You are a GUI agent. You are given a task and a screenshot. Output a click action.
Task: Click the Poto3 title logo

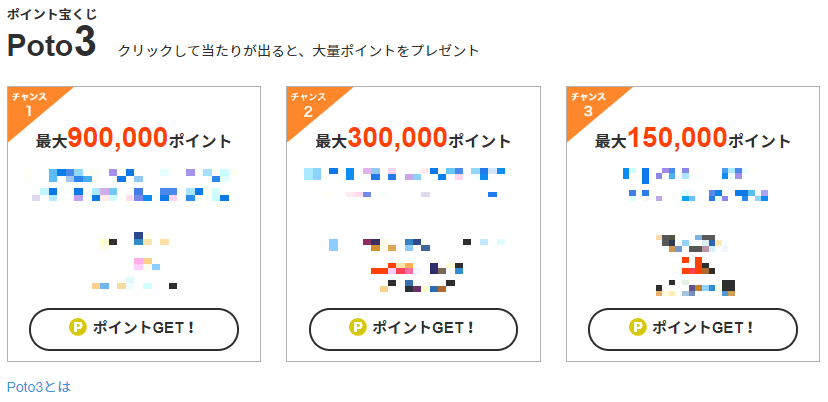pos(51,44)
